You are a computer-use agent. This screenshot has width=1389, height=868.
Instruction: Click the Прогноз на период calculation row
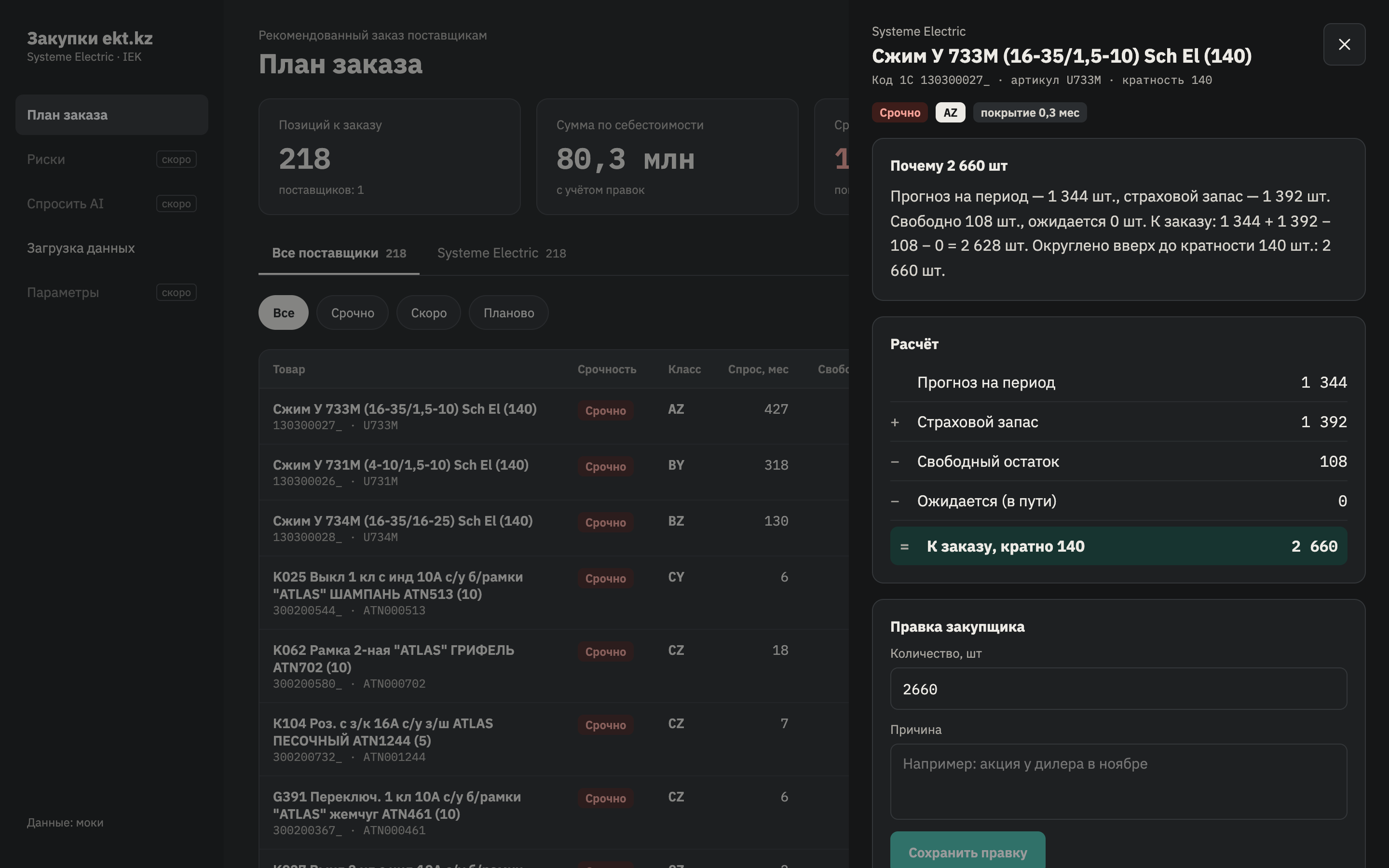coord(1118,382)
